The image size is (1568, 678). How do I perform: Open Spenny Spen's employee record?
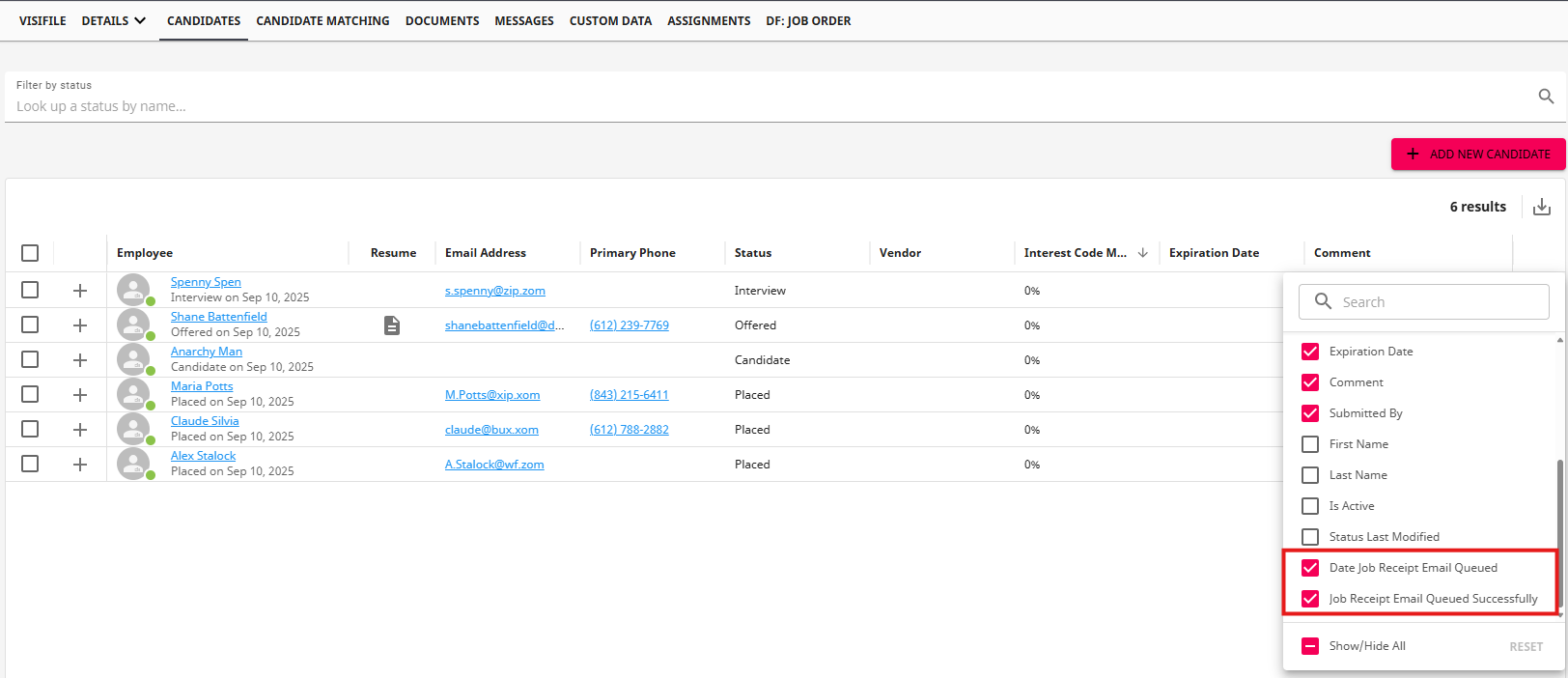[x=206, y=282]
